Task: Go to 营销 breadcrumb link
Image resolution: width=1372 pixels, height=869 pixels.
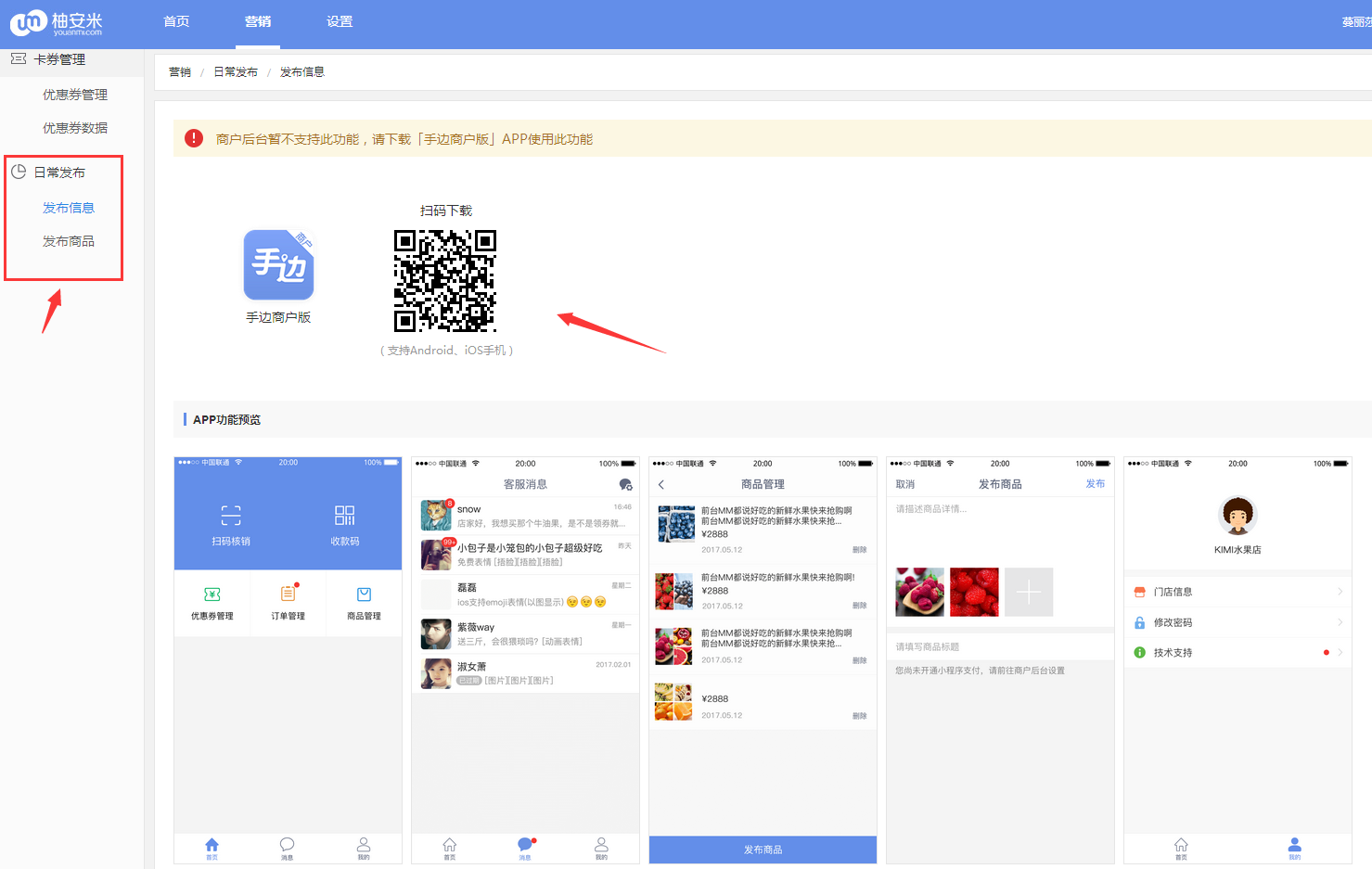Action: [x=180, y=72]
